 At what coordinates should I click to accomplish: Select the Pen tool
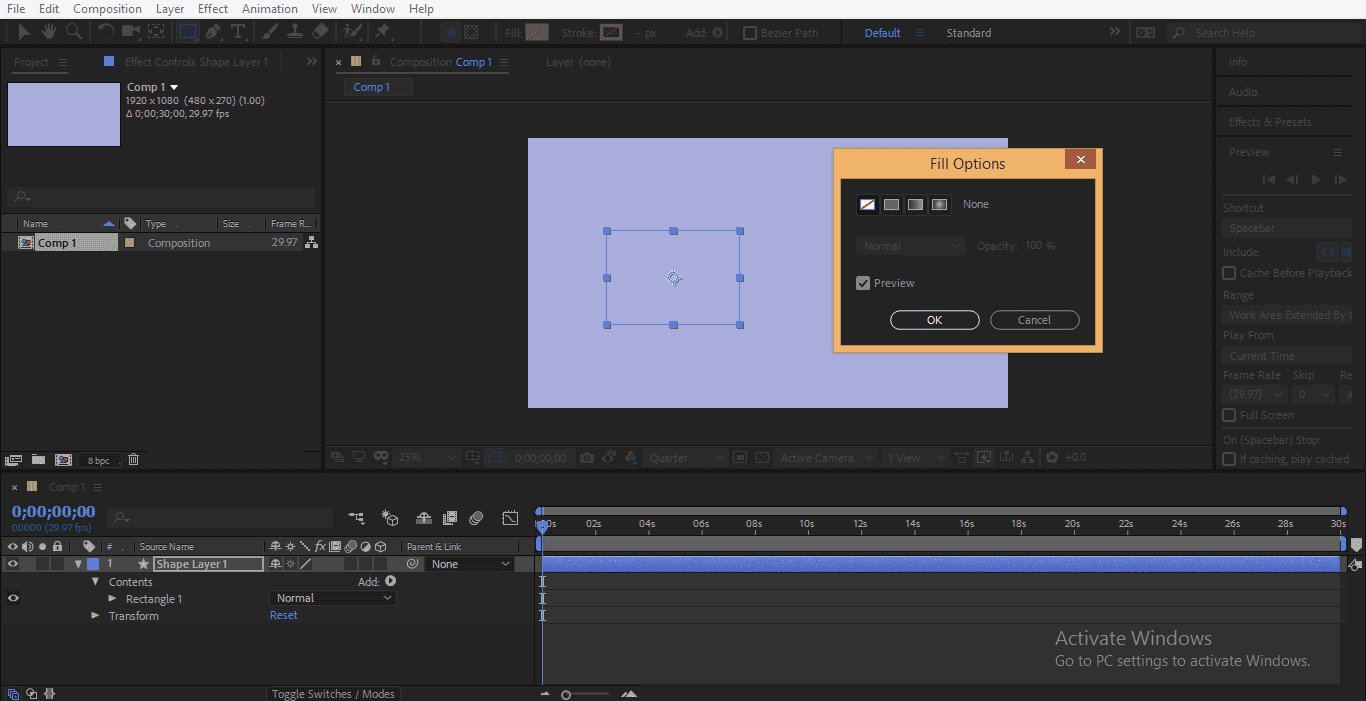tap(211, 31)
